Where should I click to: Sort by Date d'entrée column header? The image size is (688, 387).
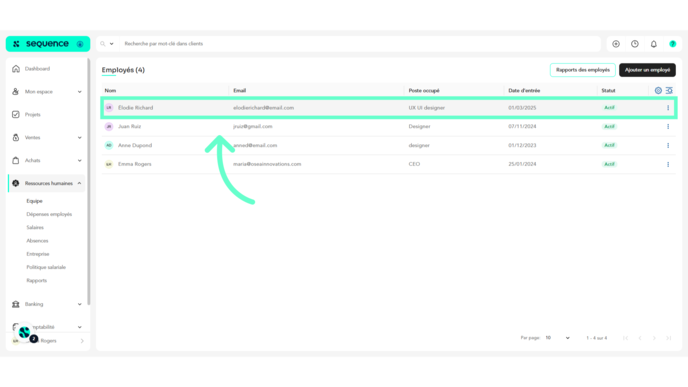[524, 90]
